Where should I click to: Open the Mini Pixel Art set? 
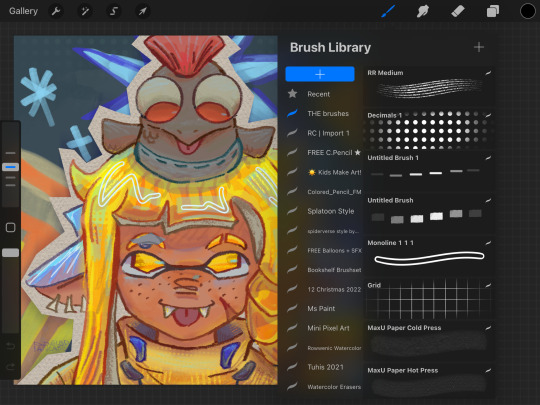coord(324,328)
